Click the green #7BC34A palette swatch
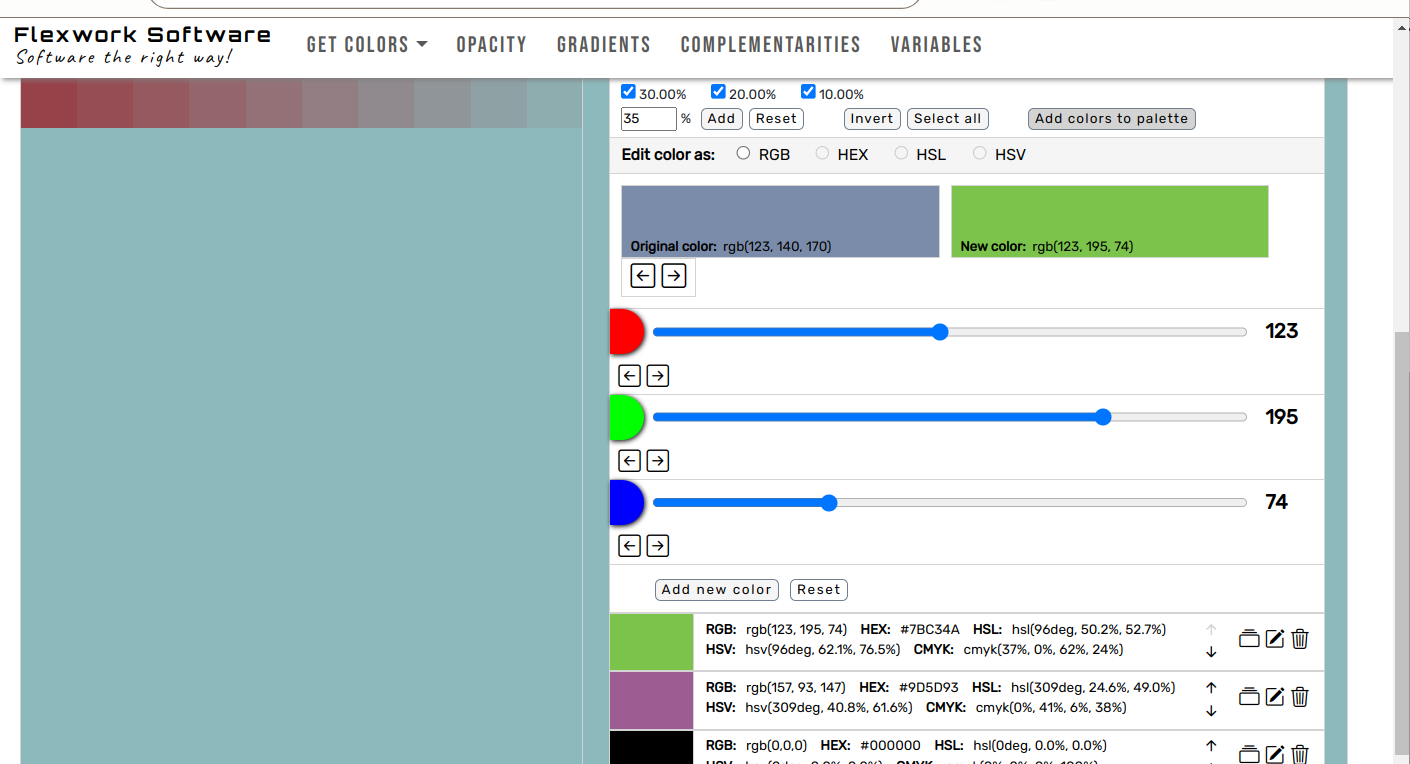 point(651,642)
